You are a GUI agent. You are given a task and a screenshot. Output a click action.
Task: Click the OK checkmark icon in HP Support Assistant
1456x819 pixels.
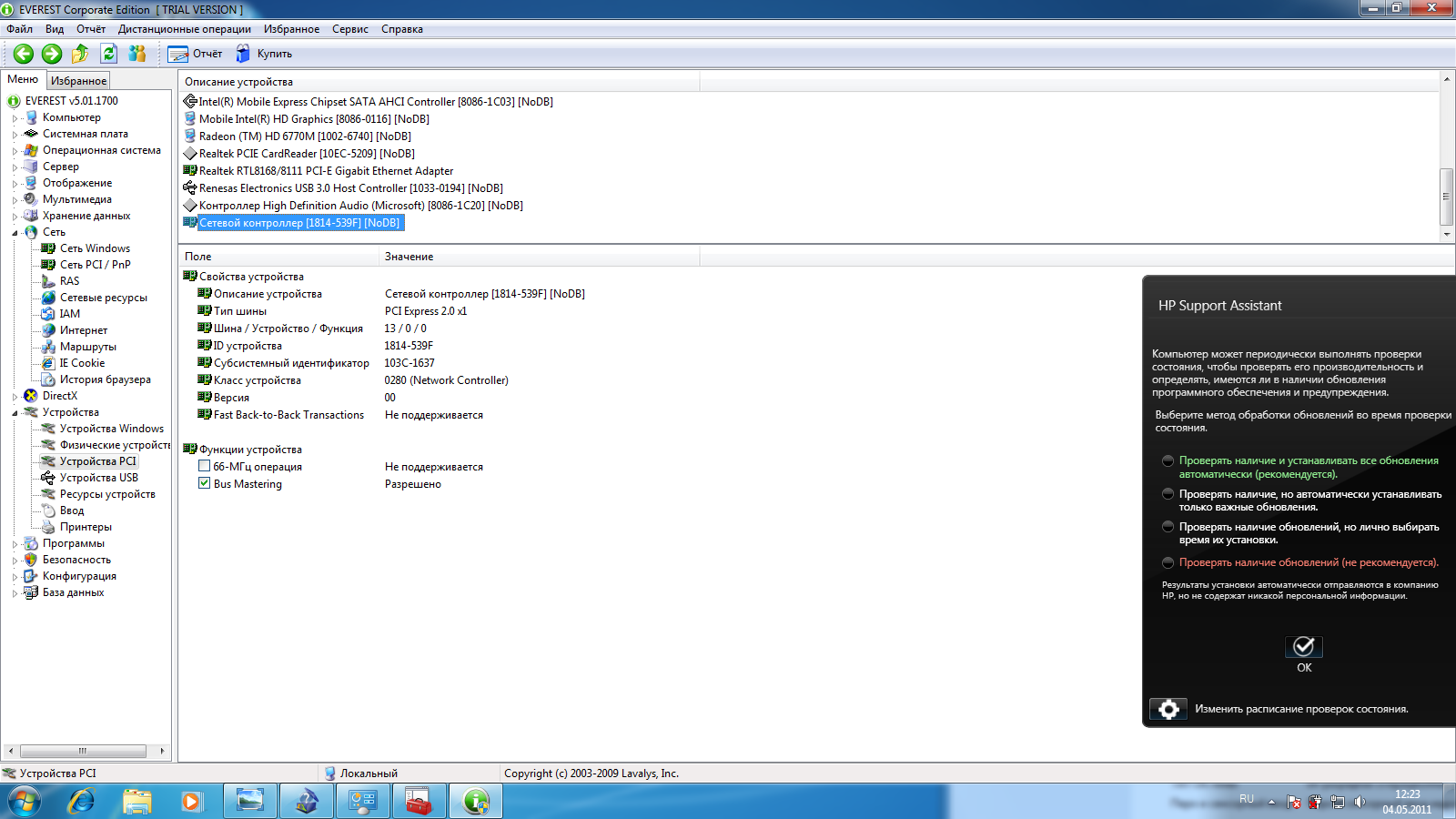pos(1304,646)
